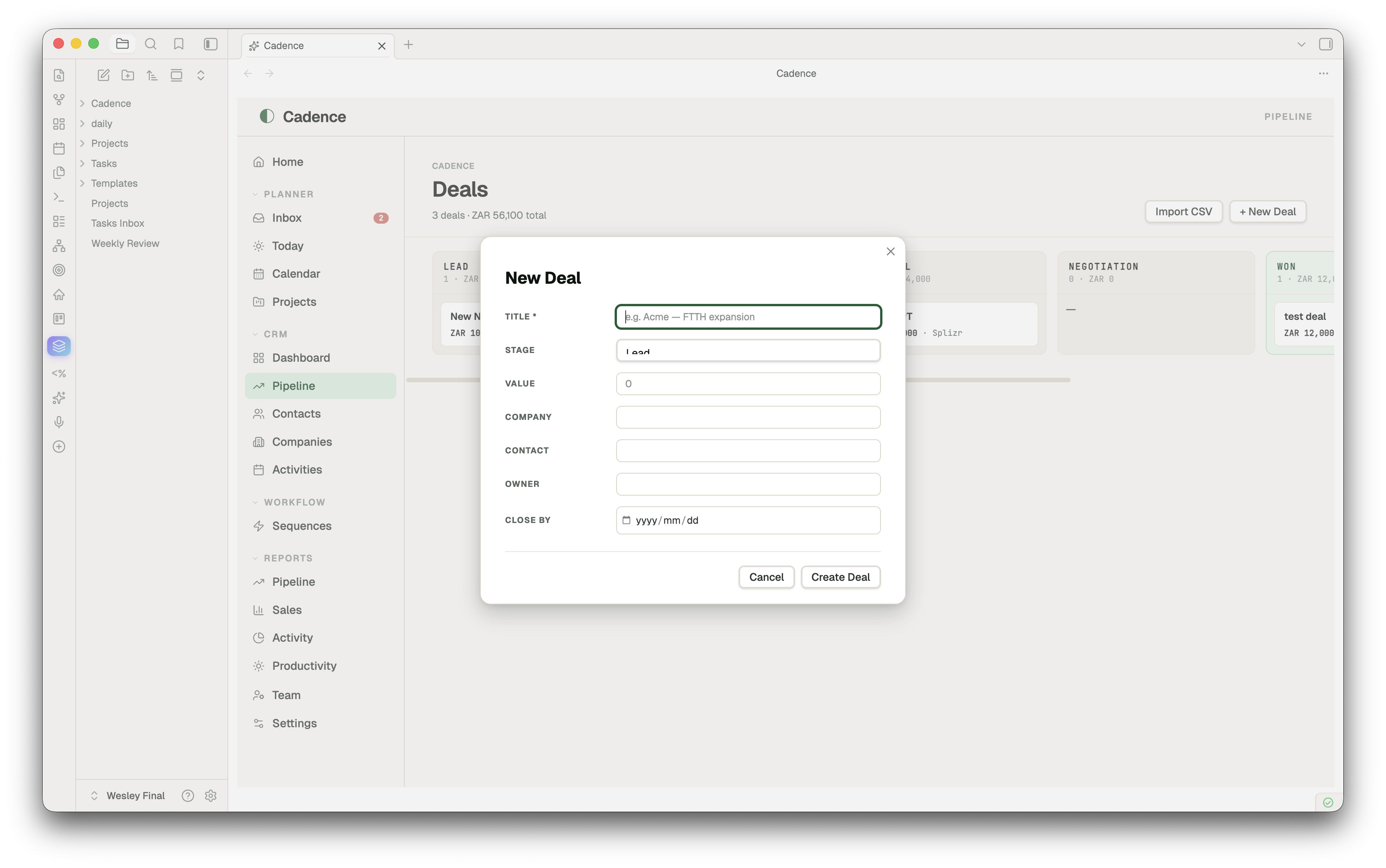Open a new tab with the plus

click(x=408, y=45)
